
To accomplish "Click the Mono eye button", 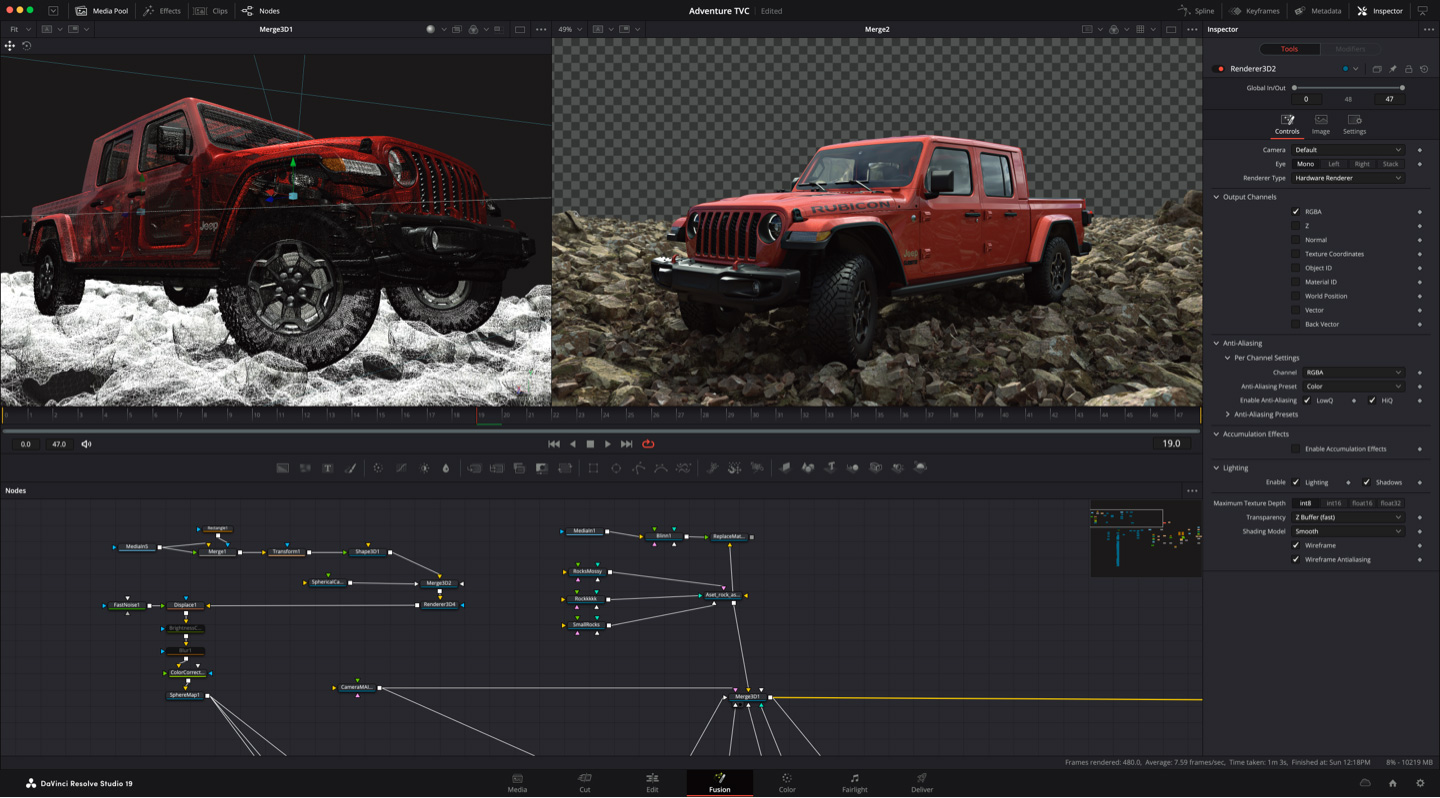I will click(1307, 163).
